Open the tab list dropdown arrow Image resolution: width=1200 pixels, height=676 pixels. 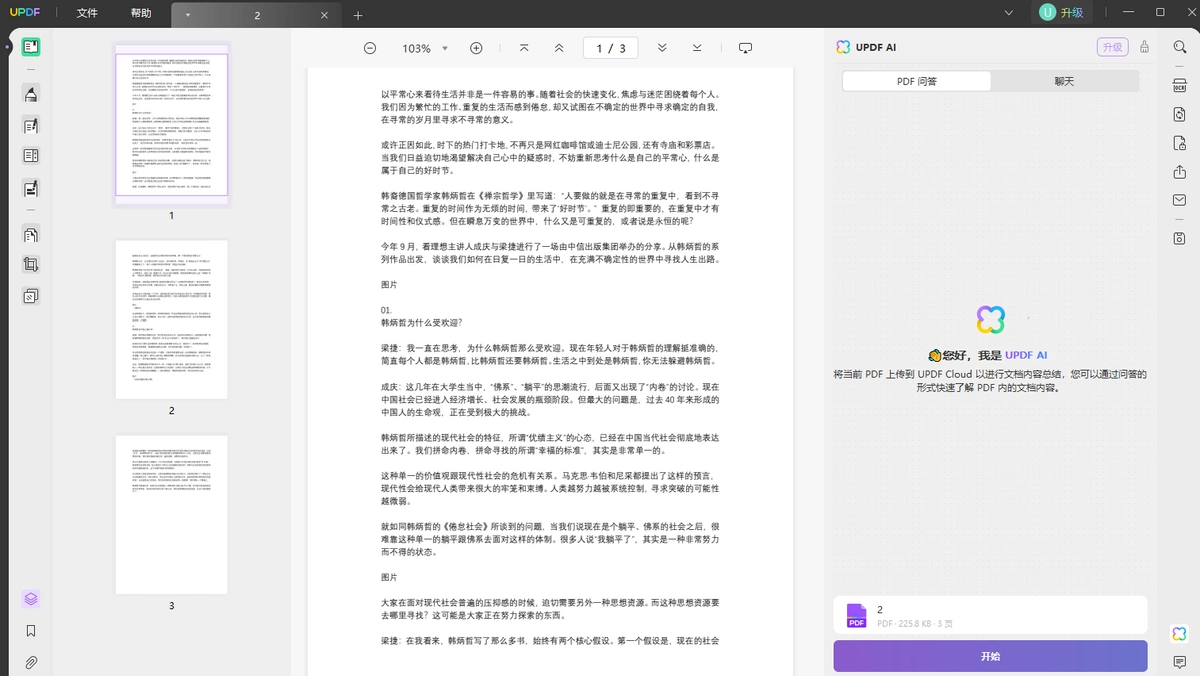pos(188,16)
